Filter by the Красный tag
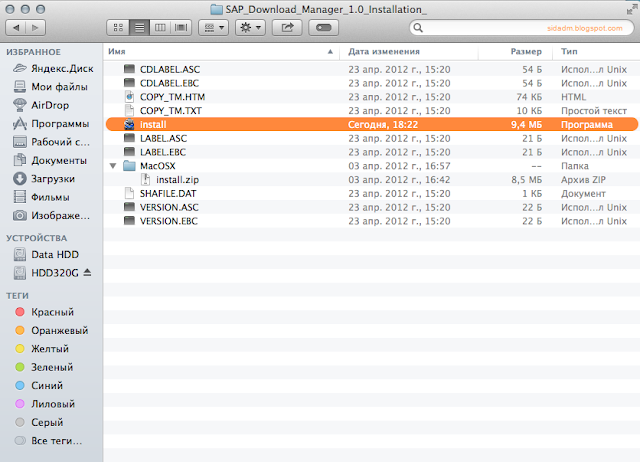Viewport: 640px width, 462px height. click(x=44, y=312)
